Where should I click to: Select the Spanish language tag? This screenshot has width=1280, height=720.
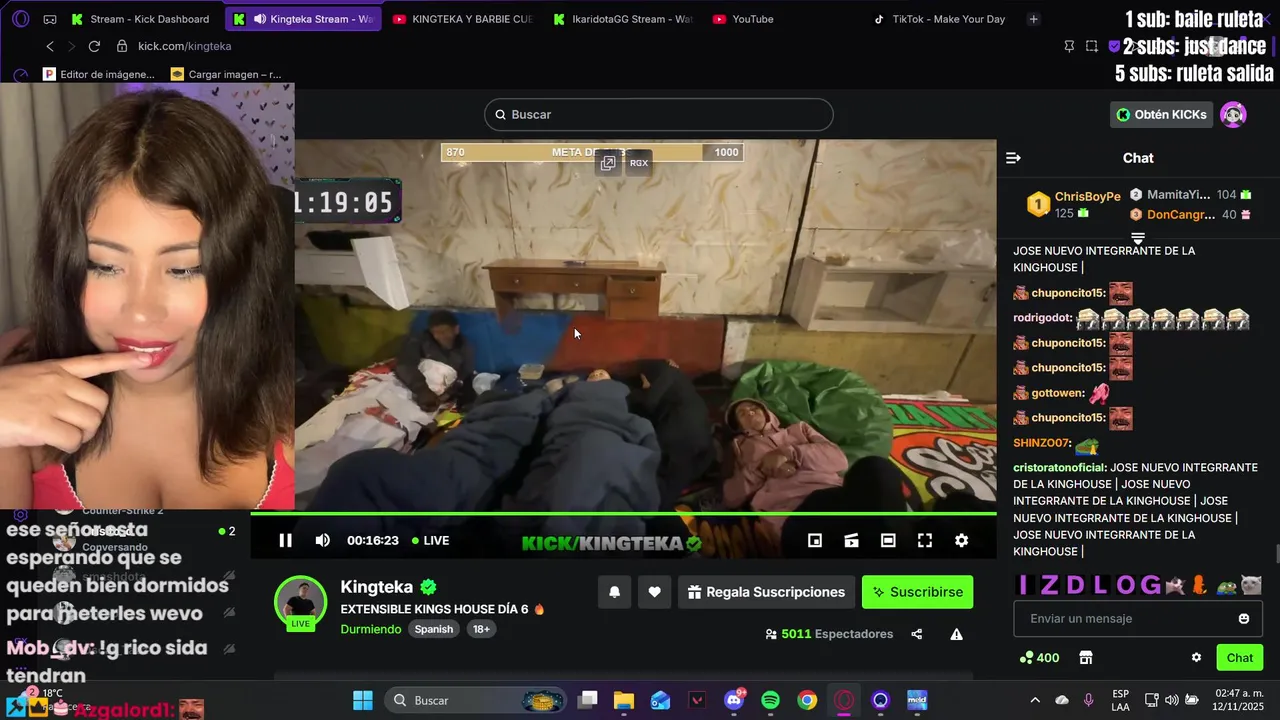point(434,629)
